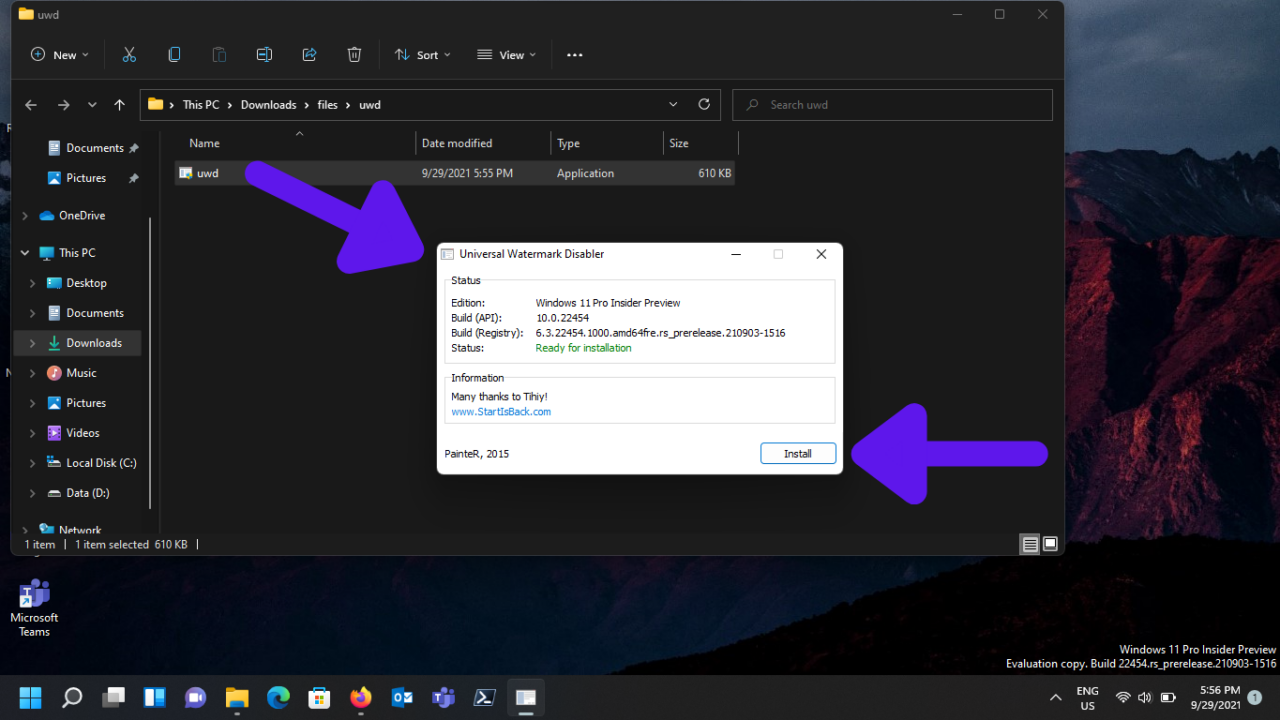The image size is (1280, 720).
Task: Click inside the Search uwd field
Action: point(892,104)
